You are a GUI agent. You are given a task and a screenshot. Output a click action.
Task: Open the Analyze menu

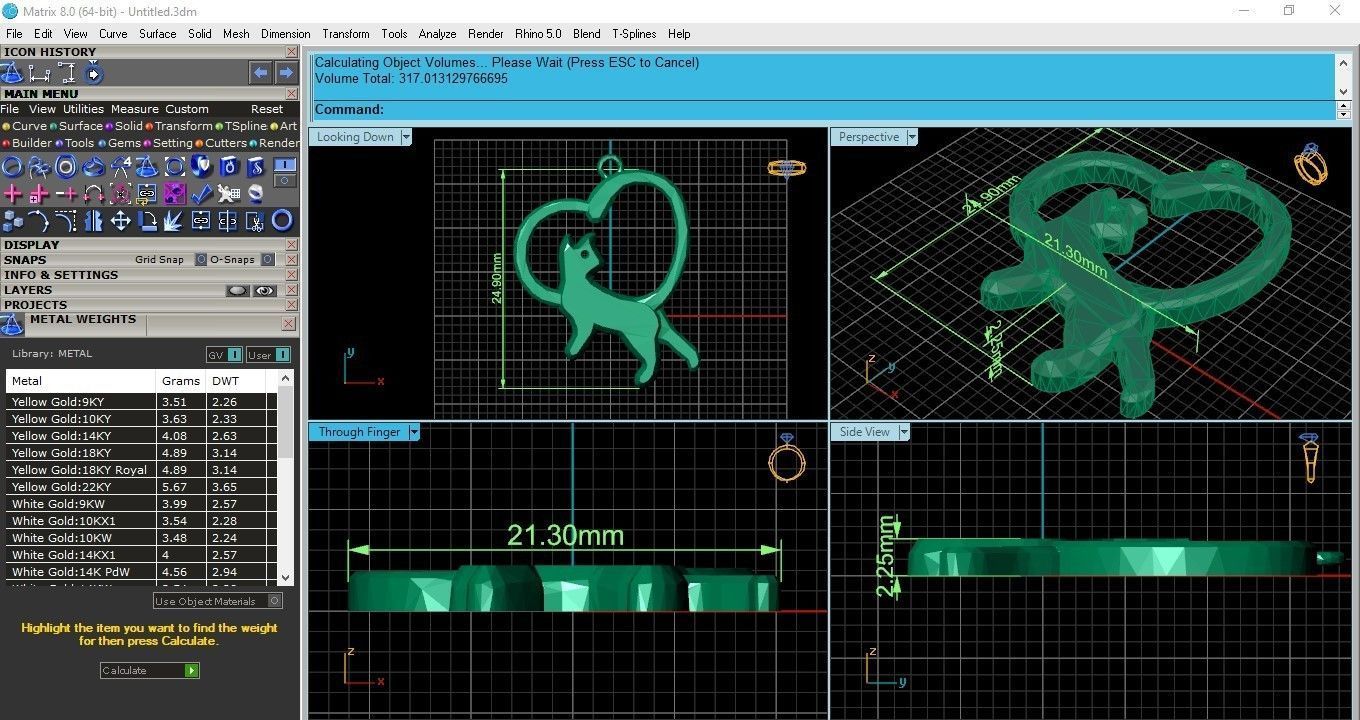(x=437, y=34)
